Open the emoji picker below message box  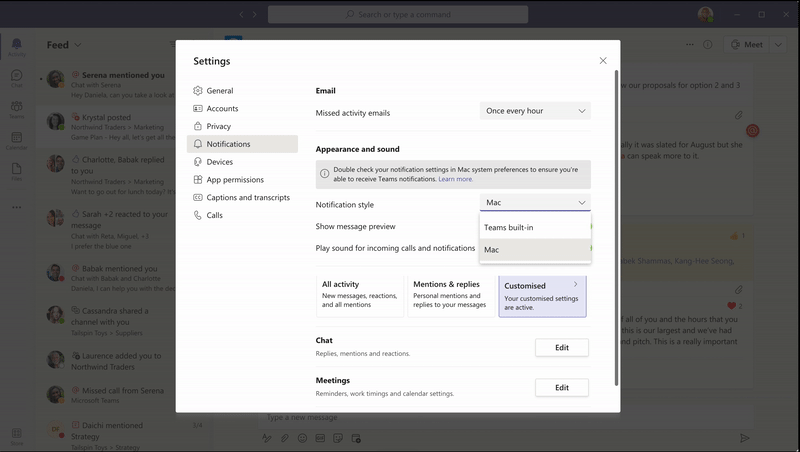(303, 438)
